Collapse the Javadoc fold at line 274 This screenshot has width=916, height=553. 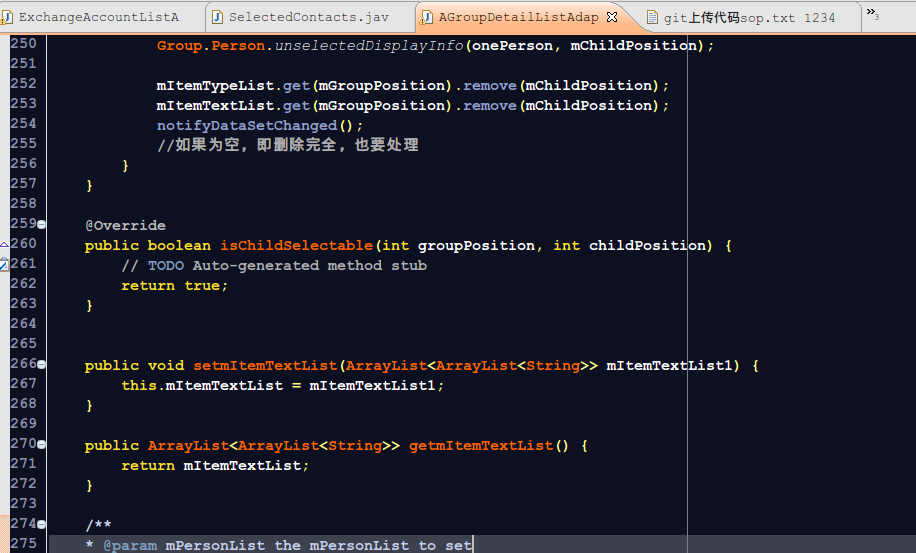41,524
